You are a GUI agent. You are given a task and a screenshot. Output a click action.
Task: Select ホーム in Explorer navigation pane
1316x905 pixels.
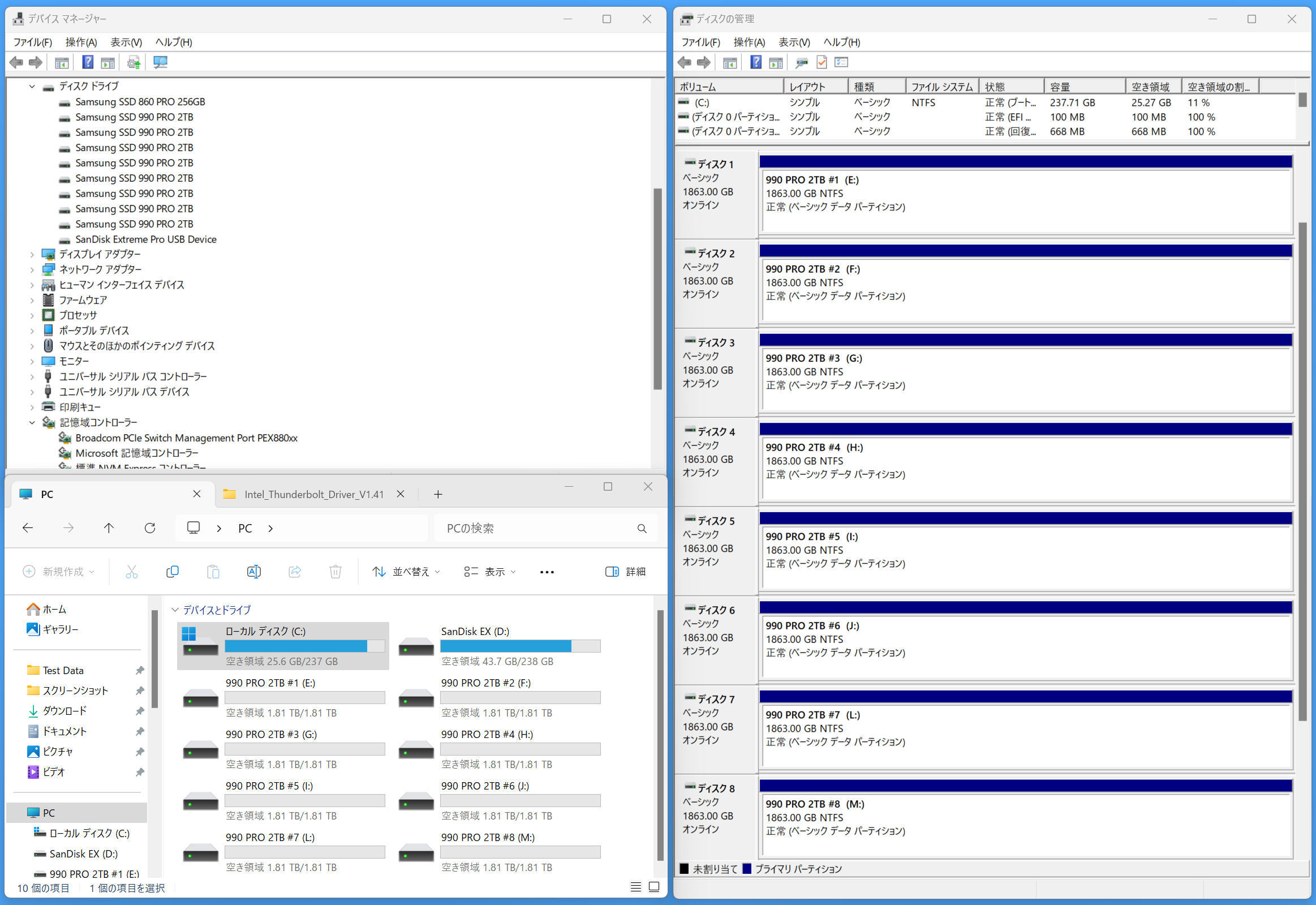pyautogui.click(x=46, y=610)
